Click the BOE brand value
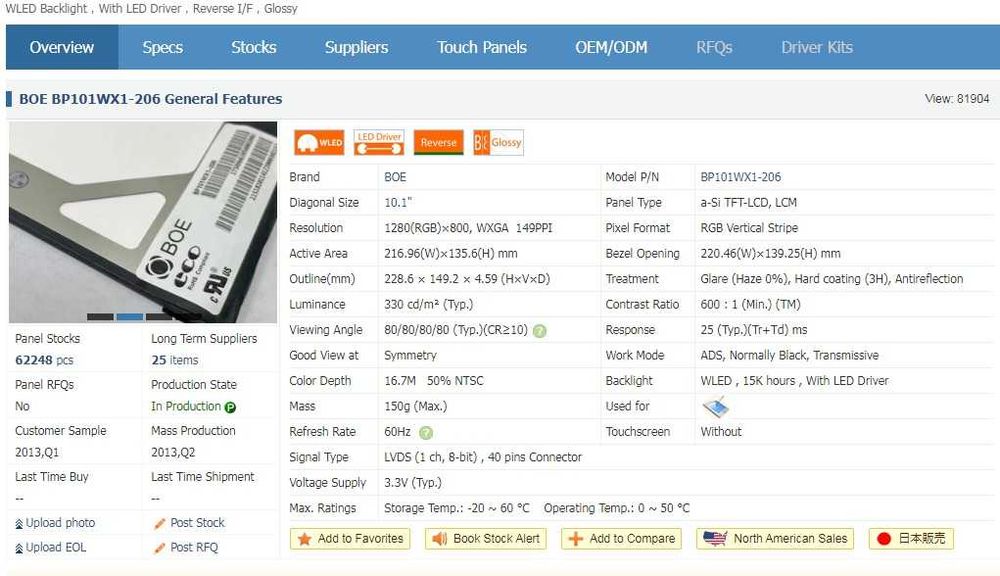Viewport: 1000px width, 576px height. pos(395,177)
